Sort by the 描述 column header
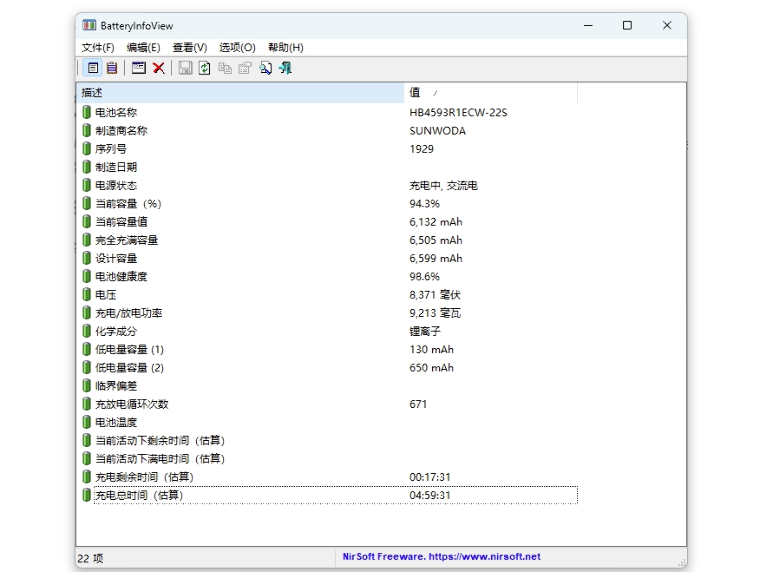 click(240, 93)
